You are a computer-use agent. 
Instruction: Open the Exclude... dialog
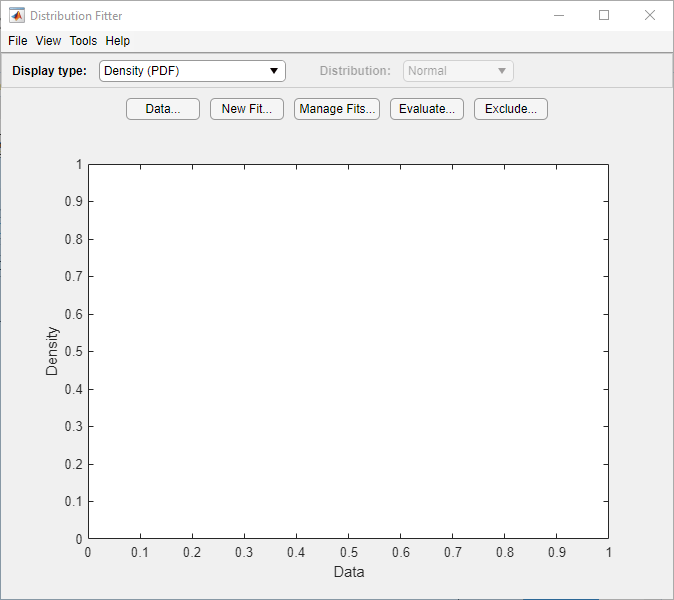pos(511,109)
